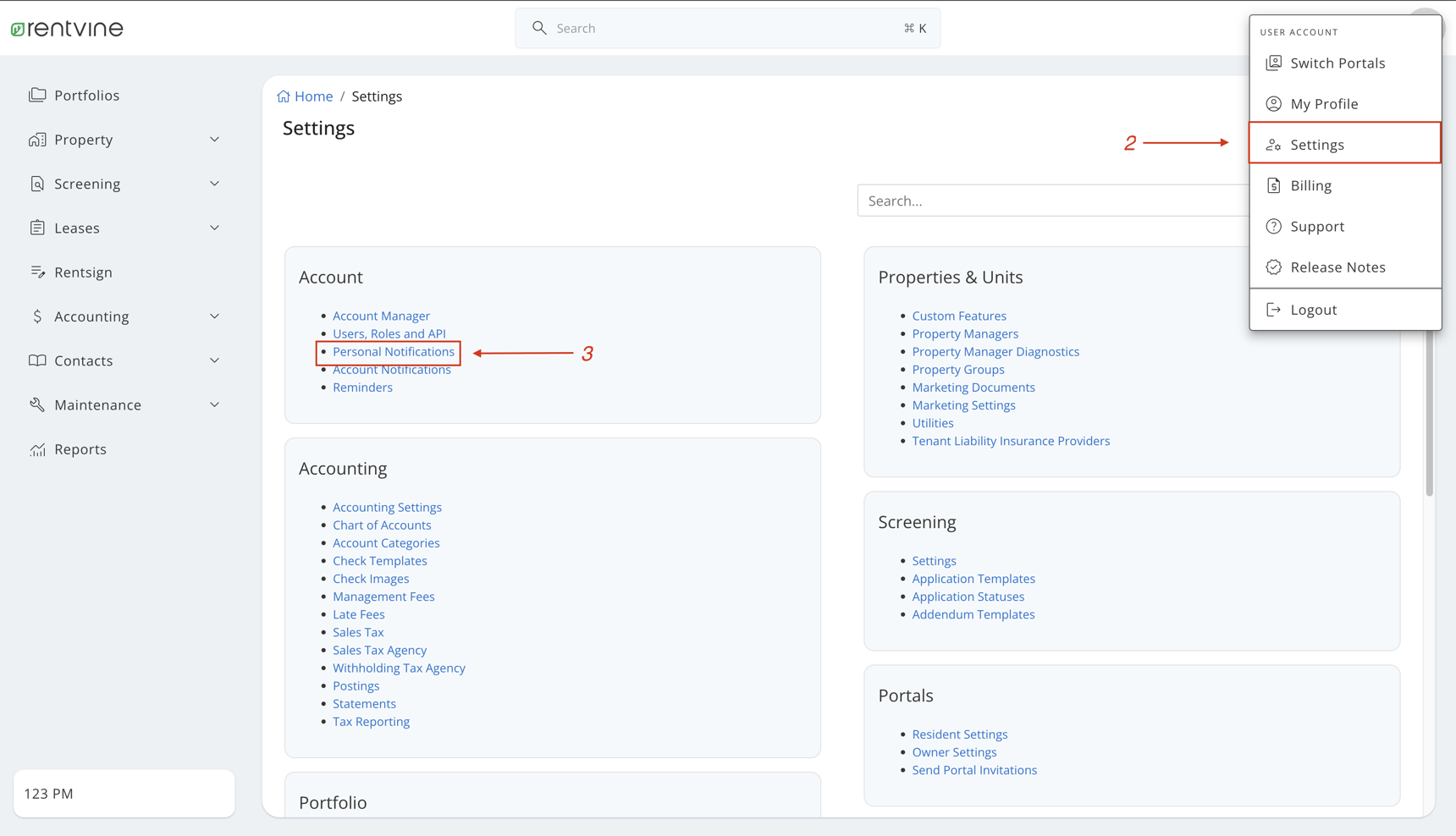
Task: Expand the Property sidebar menu
Action: point(214,140)
